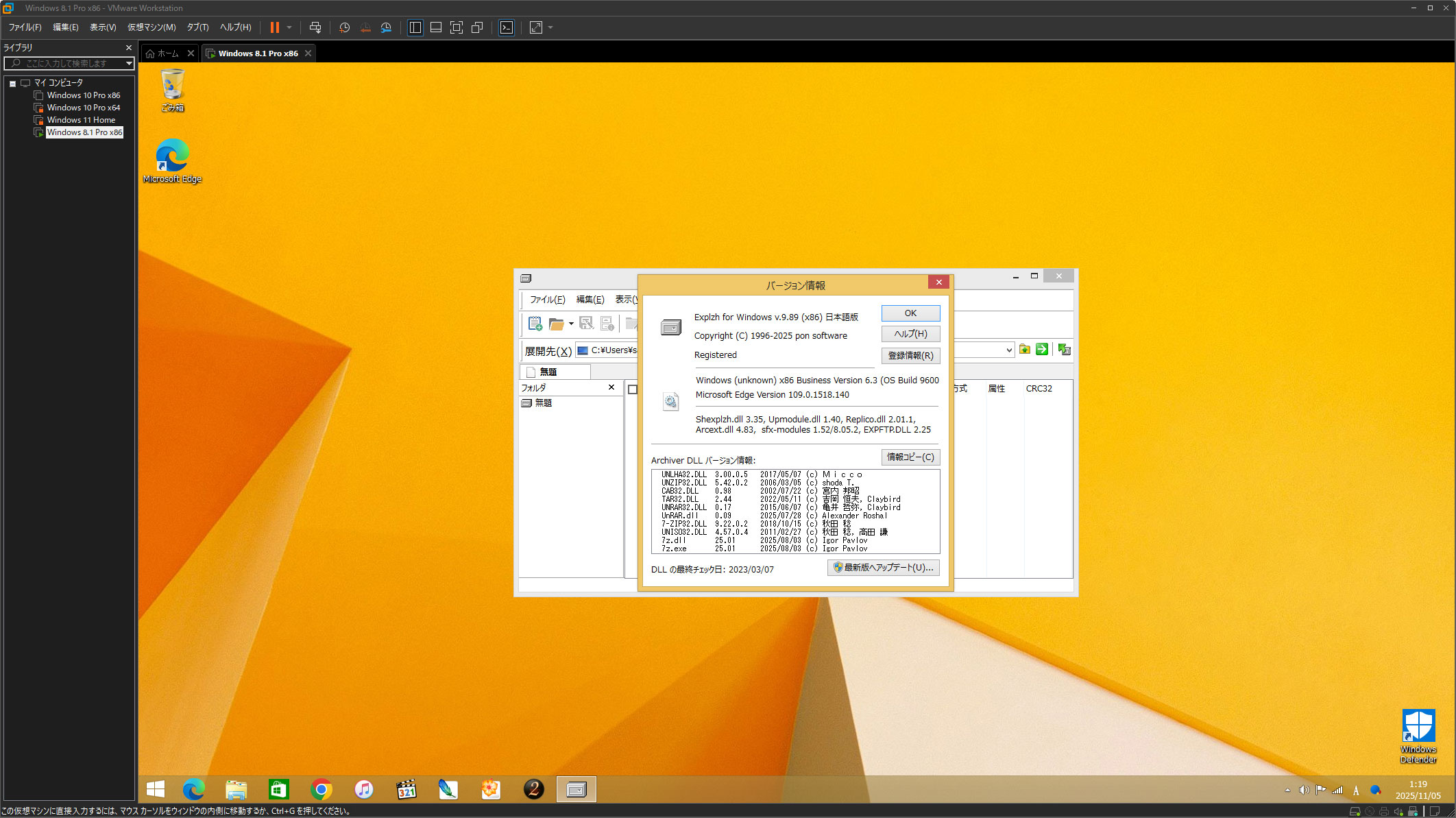Image resolution: width=1456 pixels, height=818 pixels.
Task: Open the dropdown arrow beside pause button
Action: 289,27
